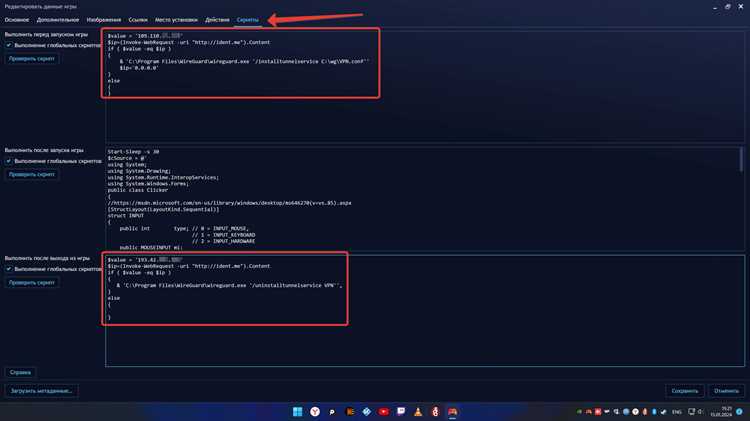This screenshot has width=750, height=421.
Task: Cancel editing with Отменить
Action: [x=726, y=391]
